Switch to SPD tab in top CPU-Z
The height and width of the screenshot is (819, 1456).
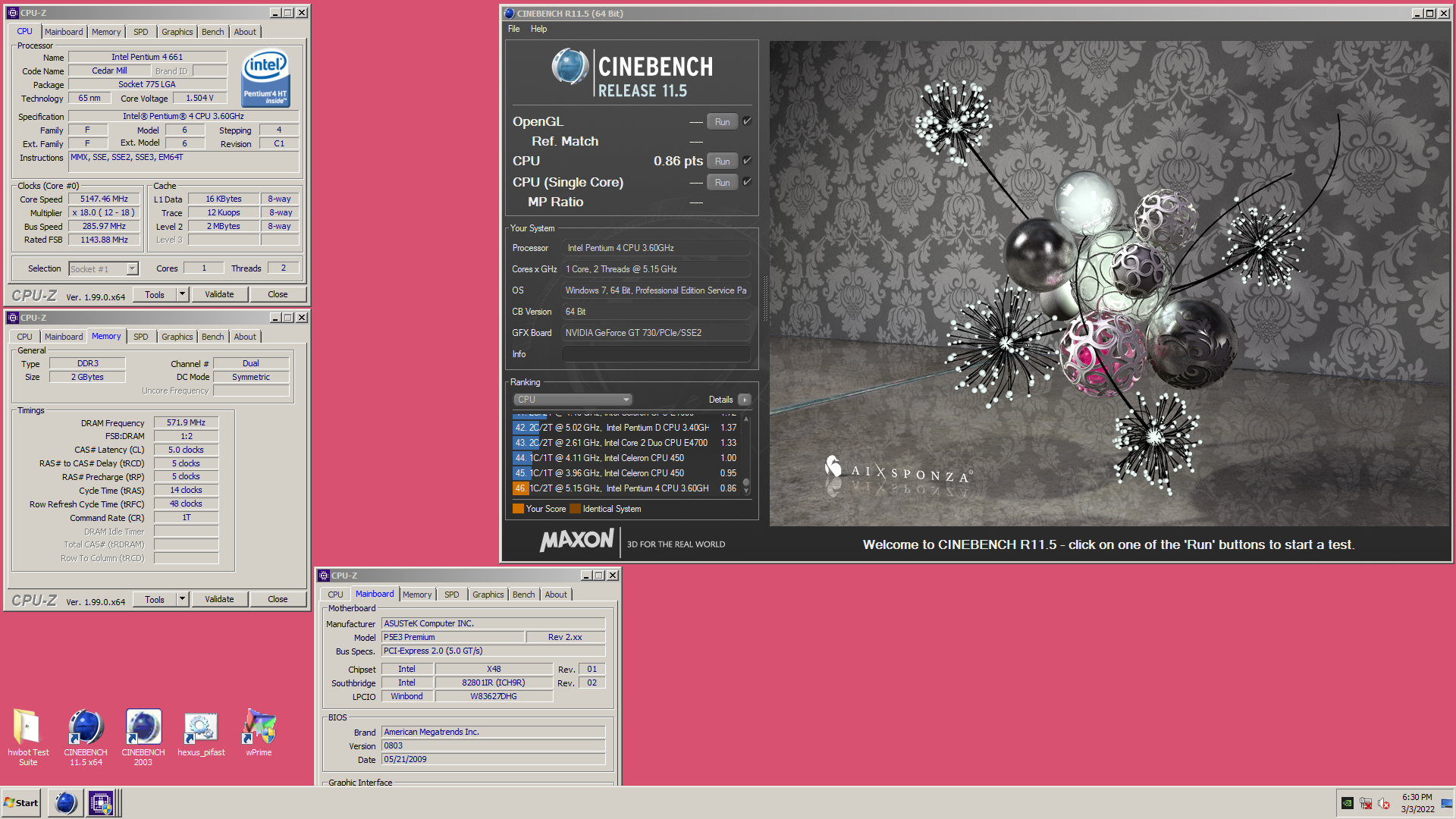pos(140,32)
